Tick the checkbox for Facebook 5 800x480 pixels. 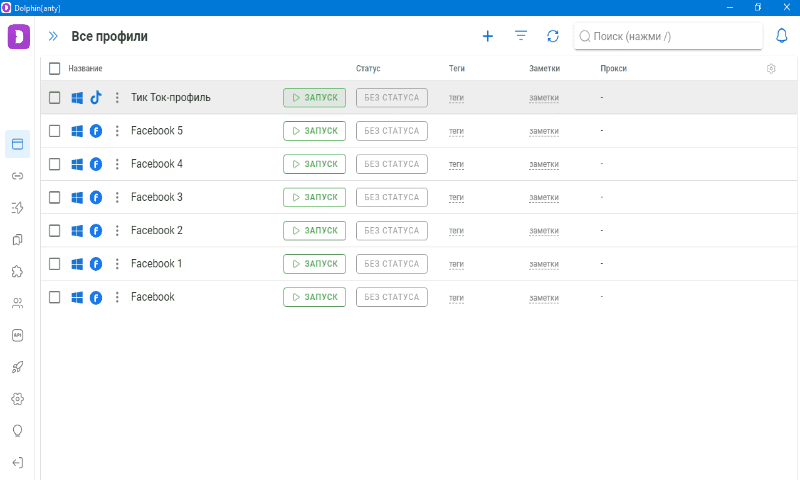point(55,131)
